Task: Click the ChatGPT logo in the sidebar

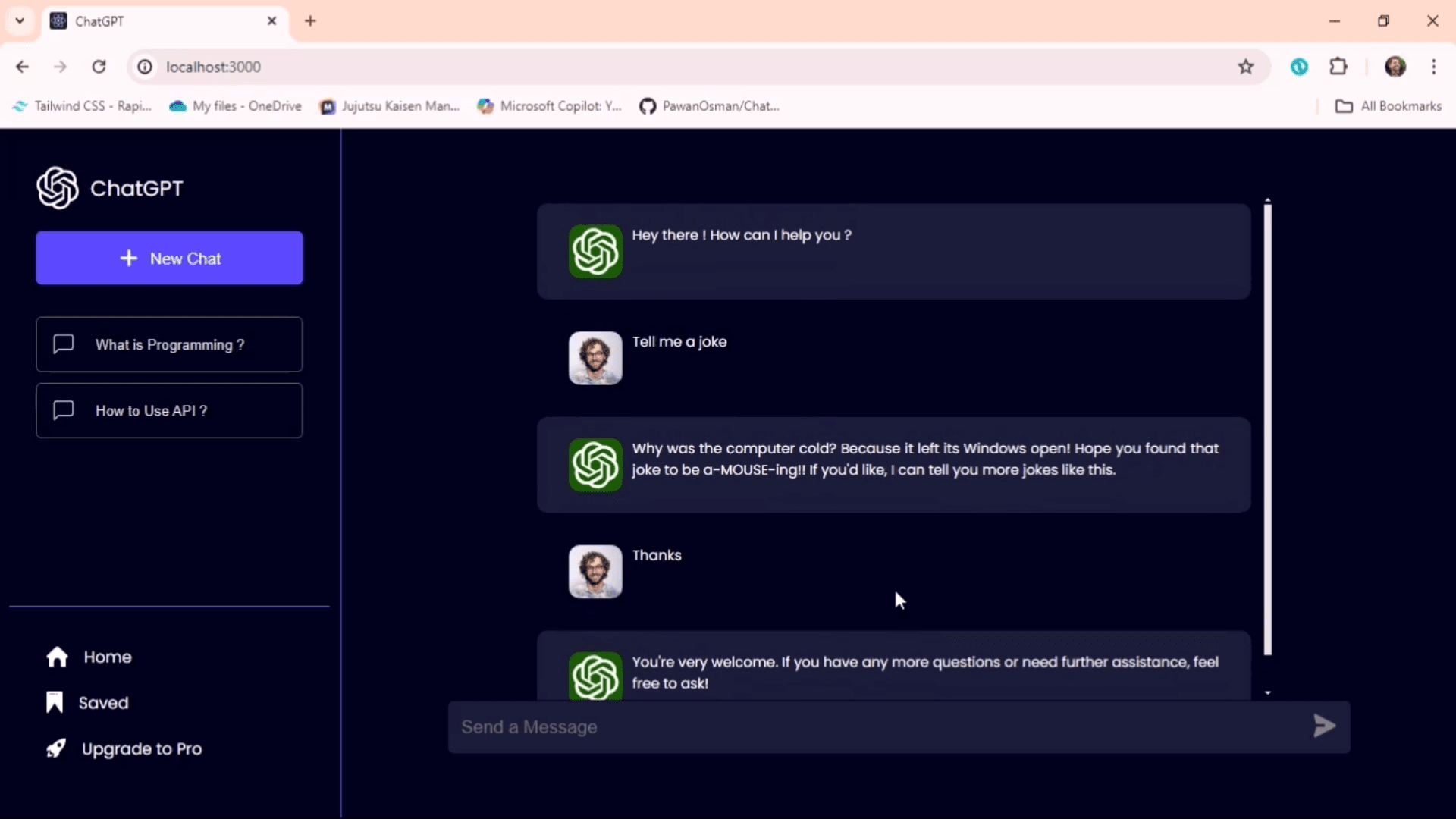Action: [58, 188]
